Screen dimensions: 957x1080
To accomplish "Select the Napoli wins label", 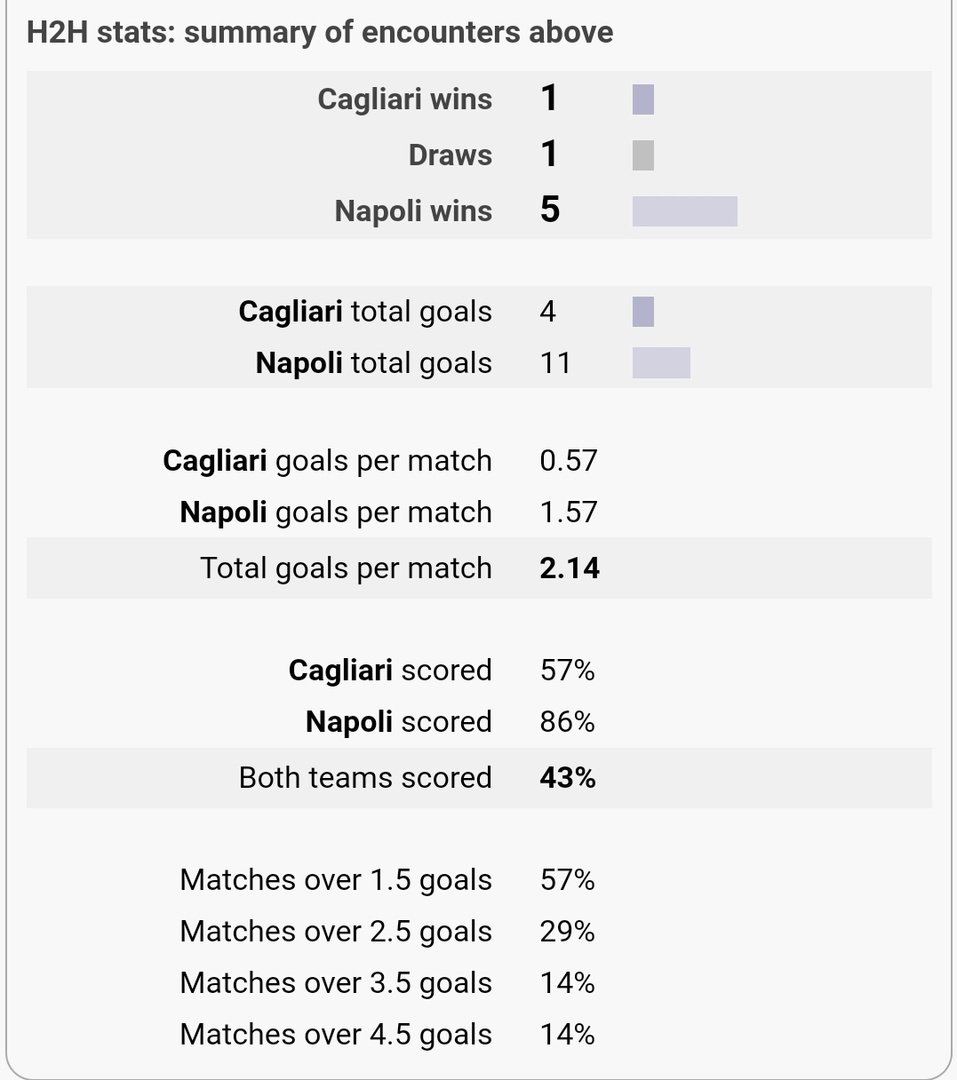I will click(x=413, y=211).
